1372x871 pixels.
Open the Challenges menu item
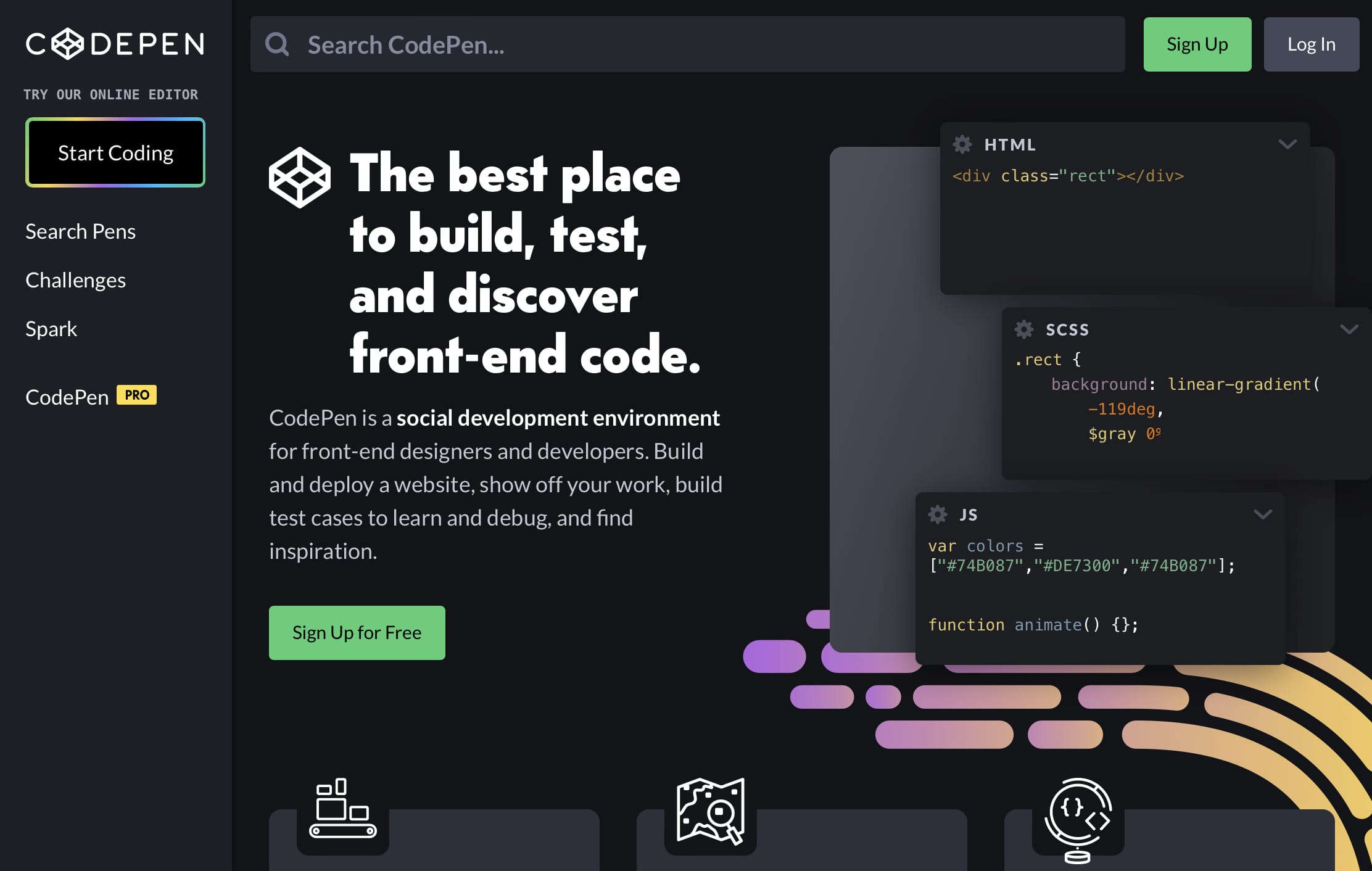coord(75,280)
